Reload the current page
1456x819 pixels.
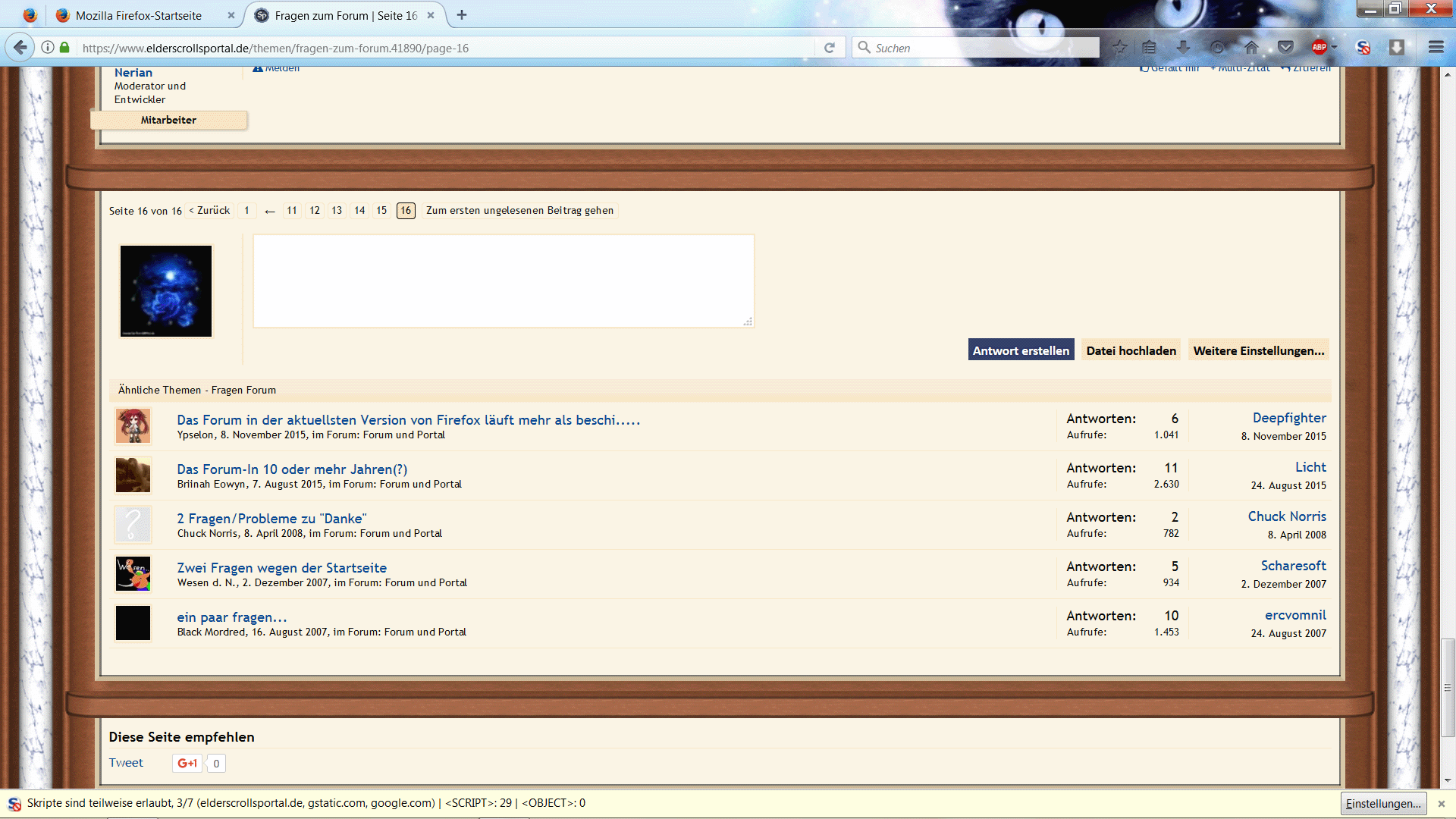coord(830,48)
